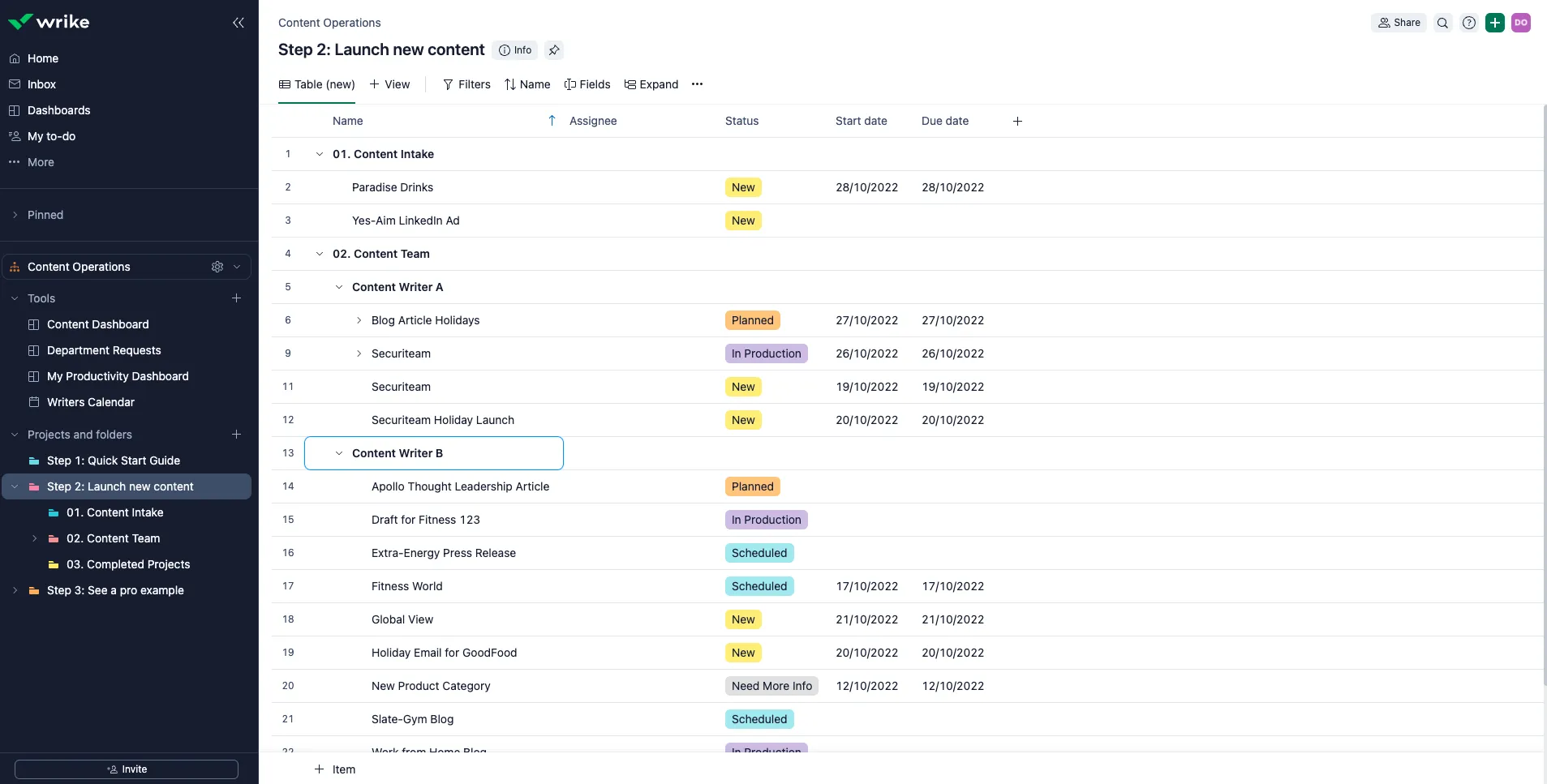This screenshot has width=1547, height=784.
Task: Collapse the 01. Content Intake group
Action: coord(320,154)
